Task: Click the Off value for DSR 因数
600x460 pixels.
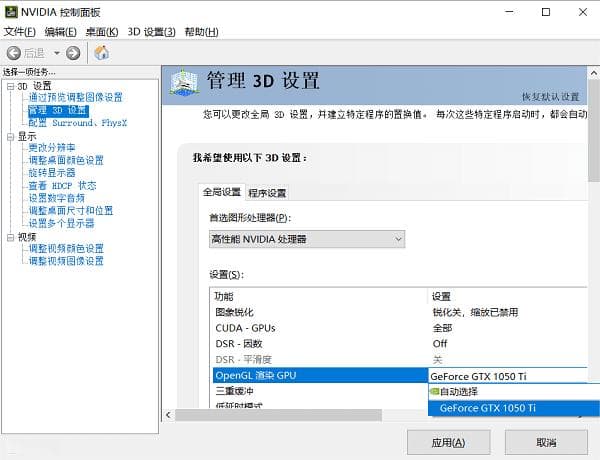Action: (x=440, y=344)
